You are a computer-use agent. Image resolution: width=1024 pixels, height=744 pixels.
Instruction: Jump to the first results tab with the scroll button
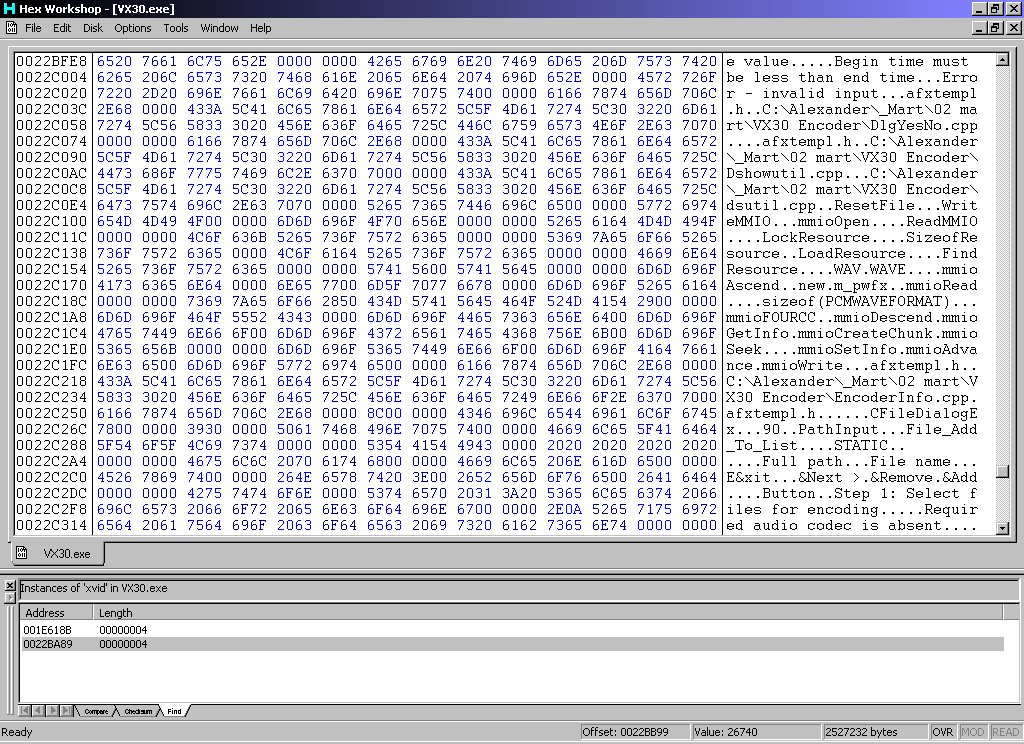coord(25,711)
